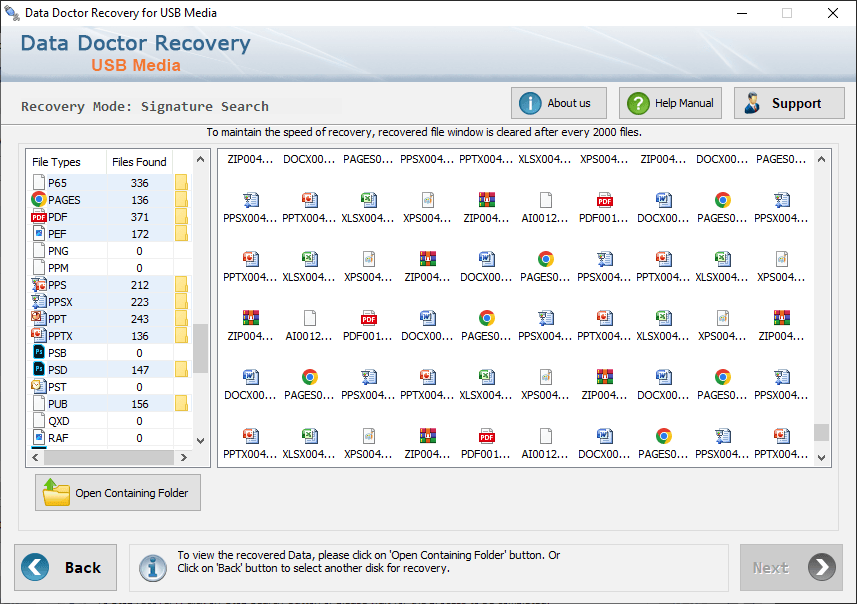Select the QXD file type name

coord(58,421)
